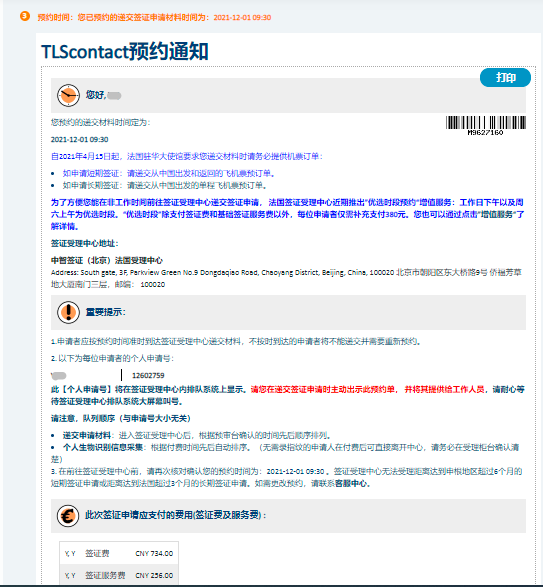Click the 签证服务费 CNY 256.00 row
The height and width of the screenshot is (587, 543).
119,575
